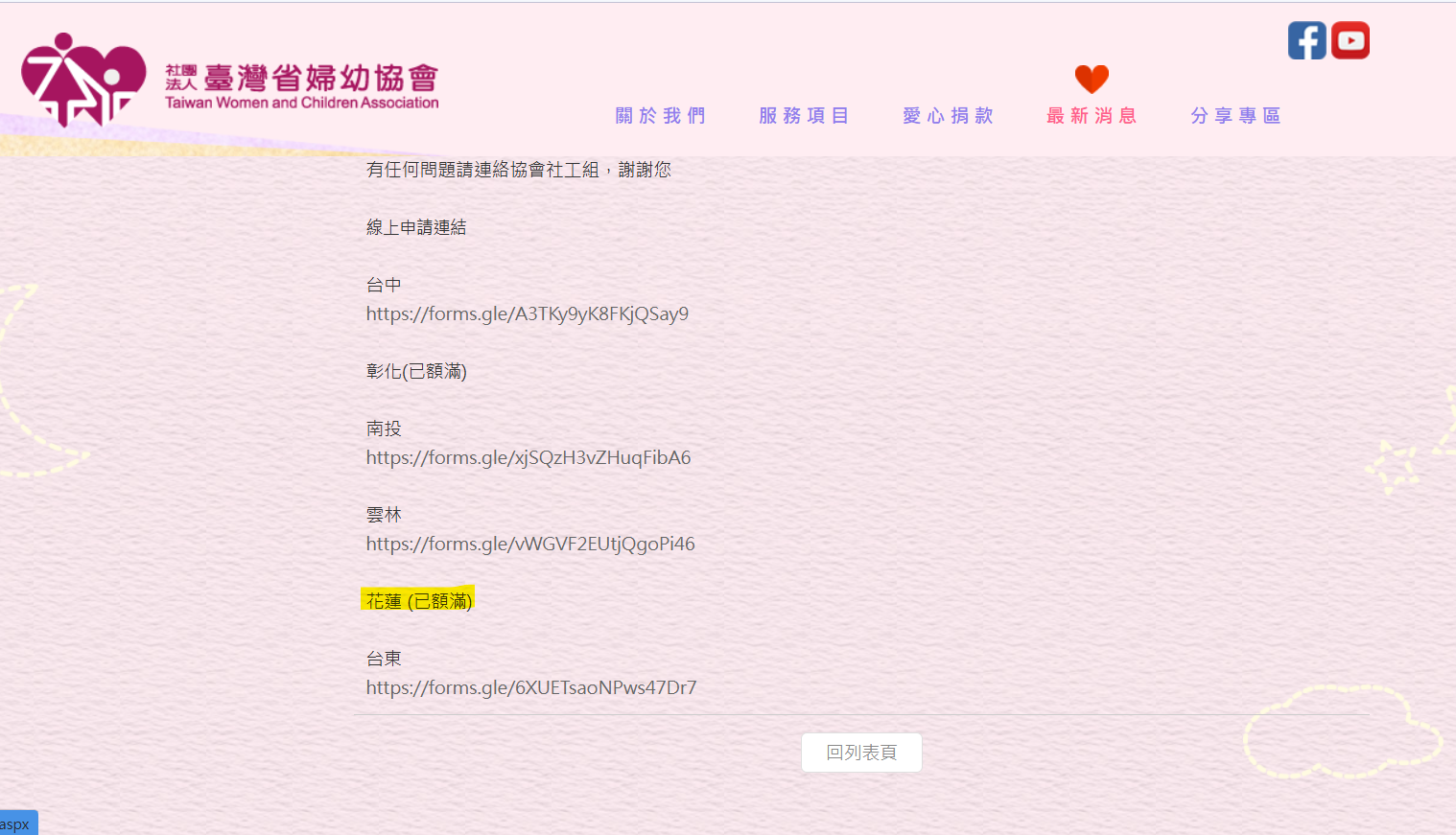The height and width of the screenshot is (835, 1456).
Task: Select the 最新消息 menu item
Action: [1092, 116]
